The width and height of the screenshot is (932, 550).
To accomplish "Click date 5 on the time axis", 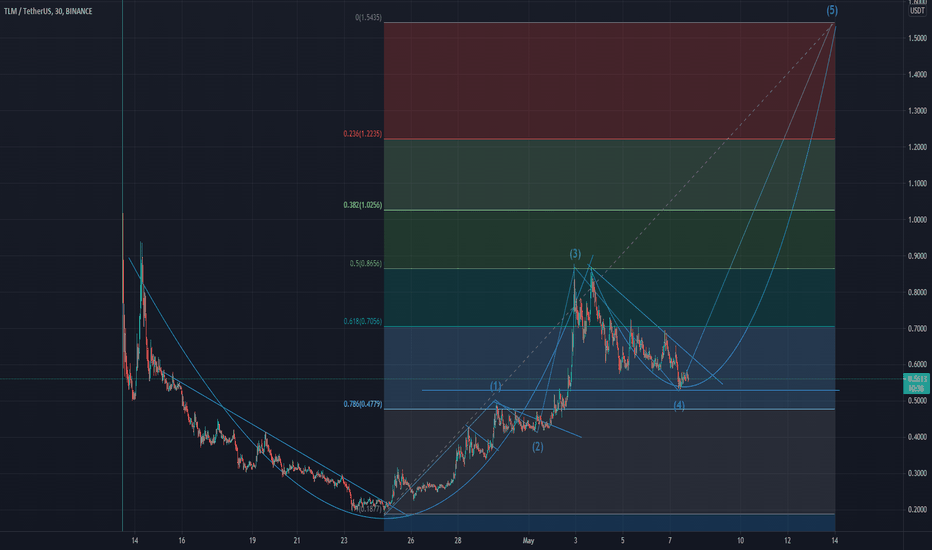I will pyautogui.click(x=622, y=540).
